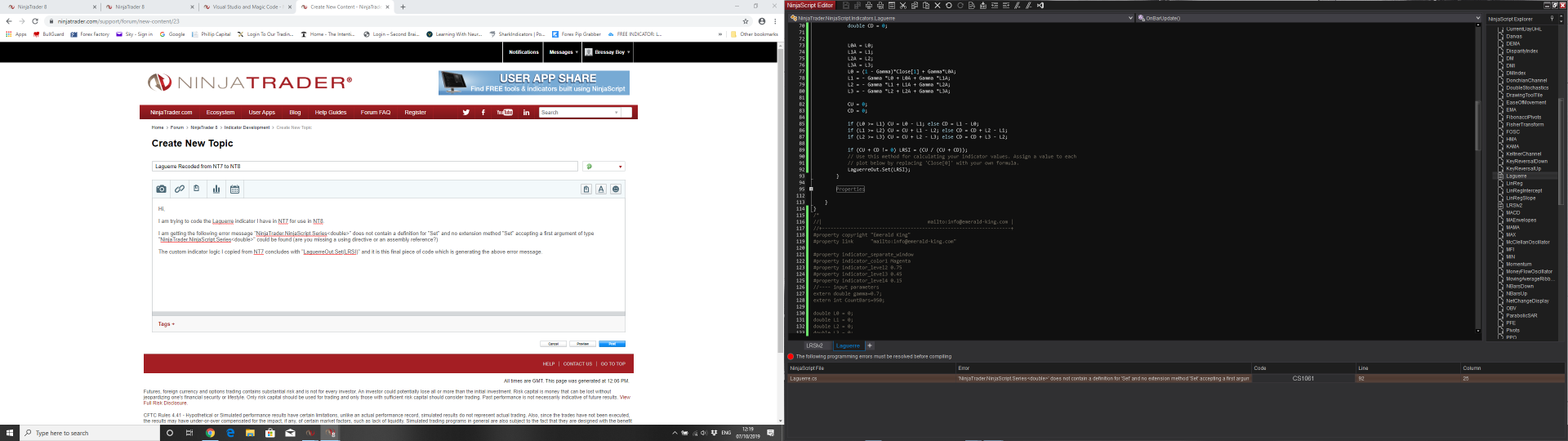Reload the forum page in Chrome
This screenshot has height=441, width=1568.
coord(35,21)
